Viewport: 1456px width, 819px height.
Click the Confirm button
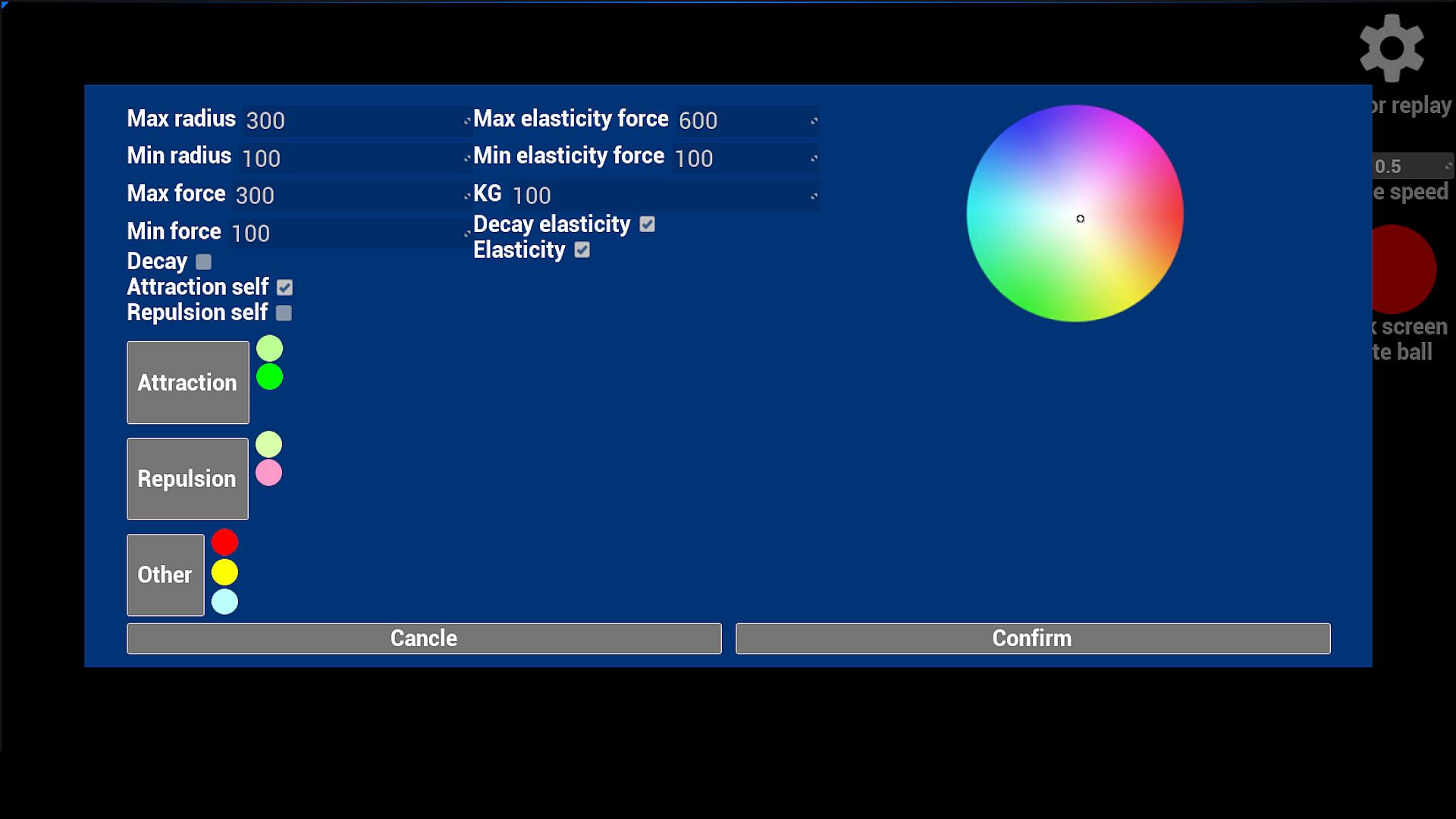pyautogui.click(x=1032, y=639)
